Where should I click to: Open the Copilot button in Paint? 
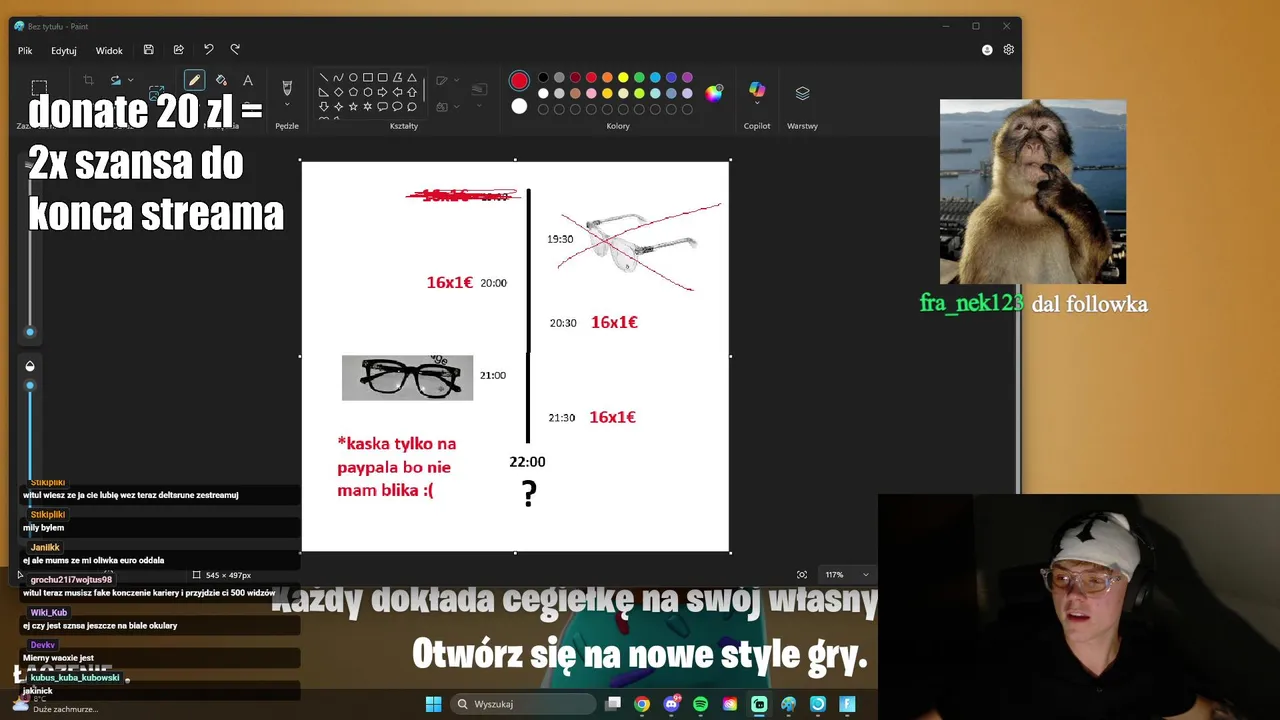(x=757, y=90)
